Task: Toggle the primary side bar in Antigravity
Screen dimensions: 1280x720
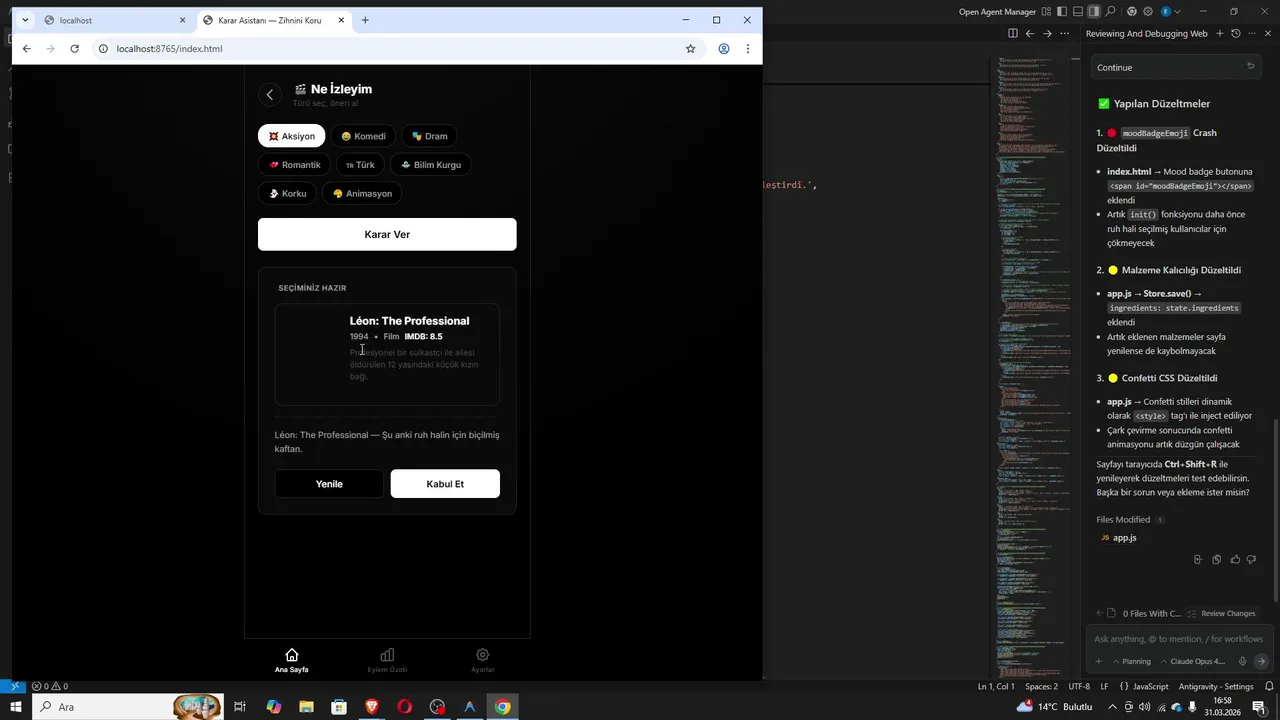Action: (x=1062, y=11)
